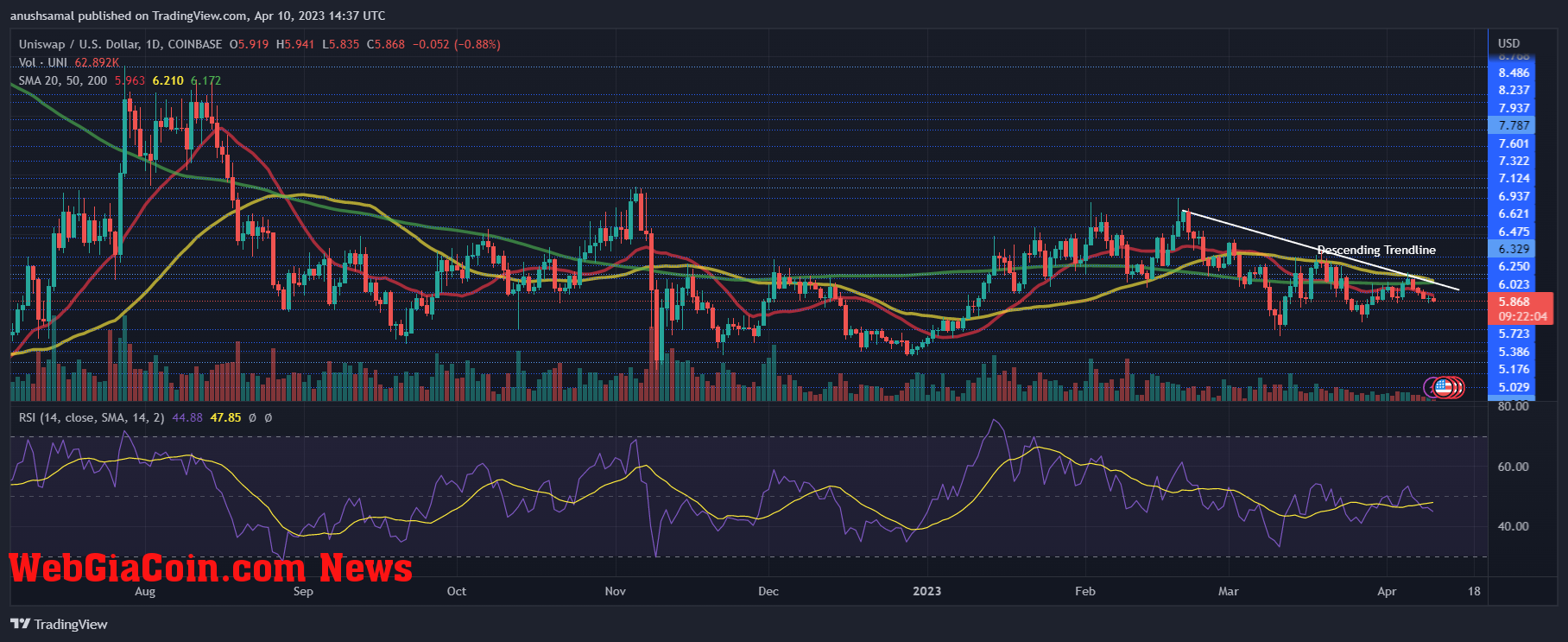Open the Uniswap / U.S. Dollar symbol title
The image size is (1568, 642).
120,44
